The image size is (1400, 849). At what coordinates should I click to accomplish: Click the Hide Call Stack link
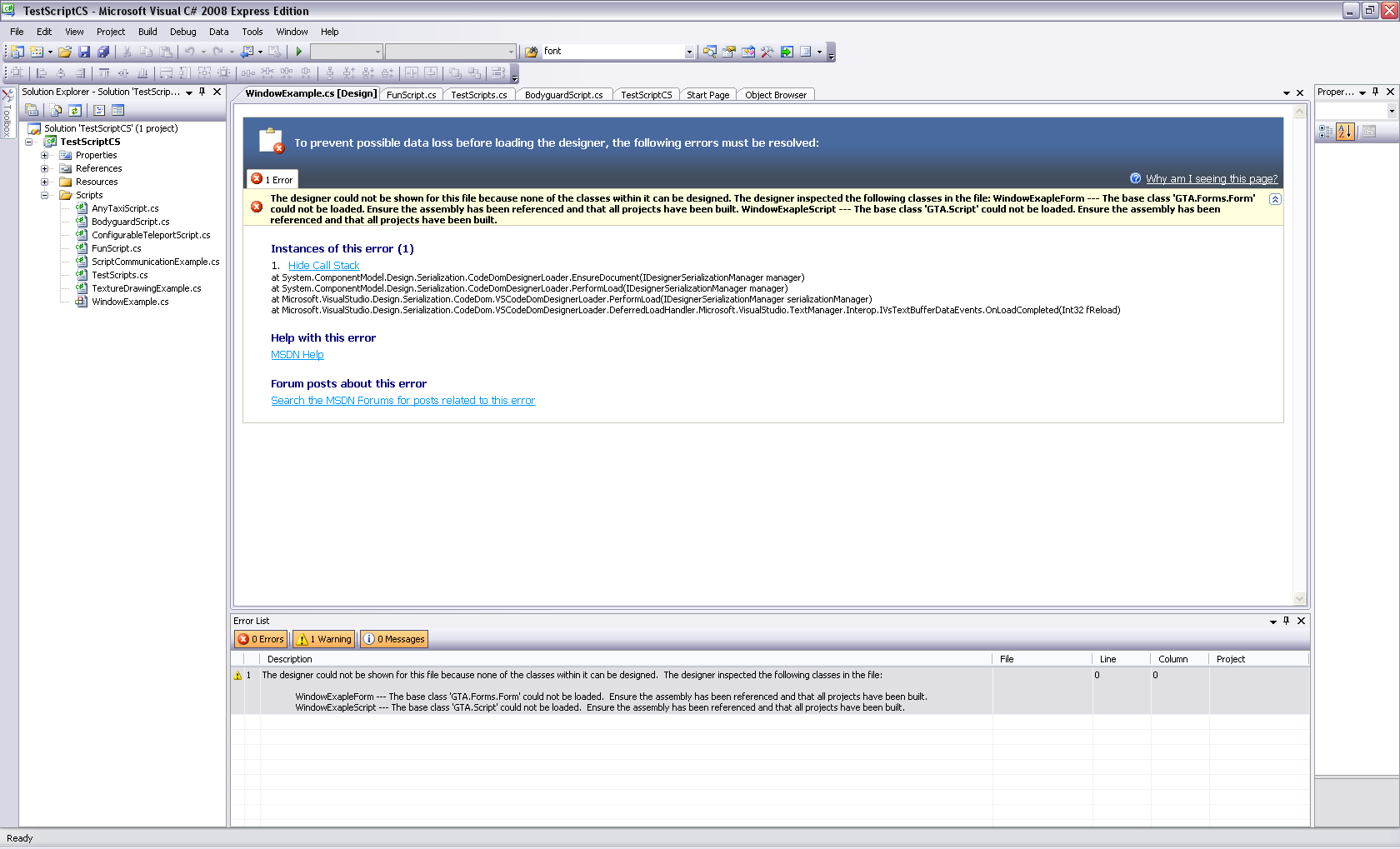323,265
